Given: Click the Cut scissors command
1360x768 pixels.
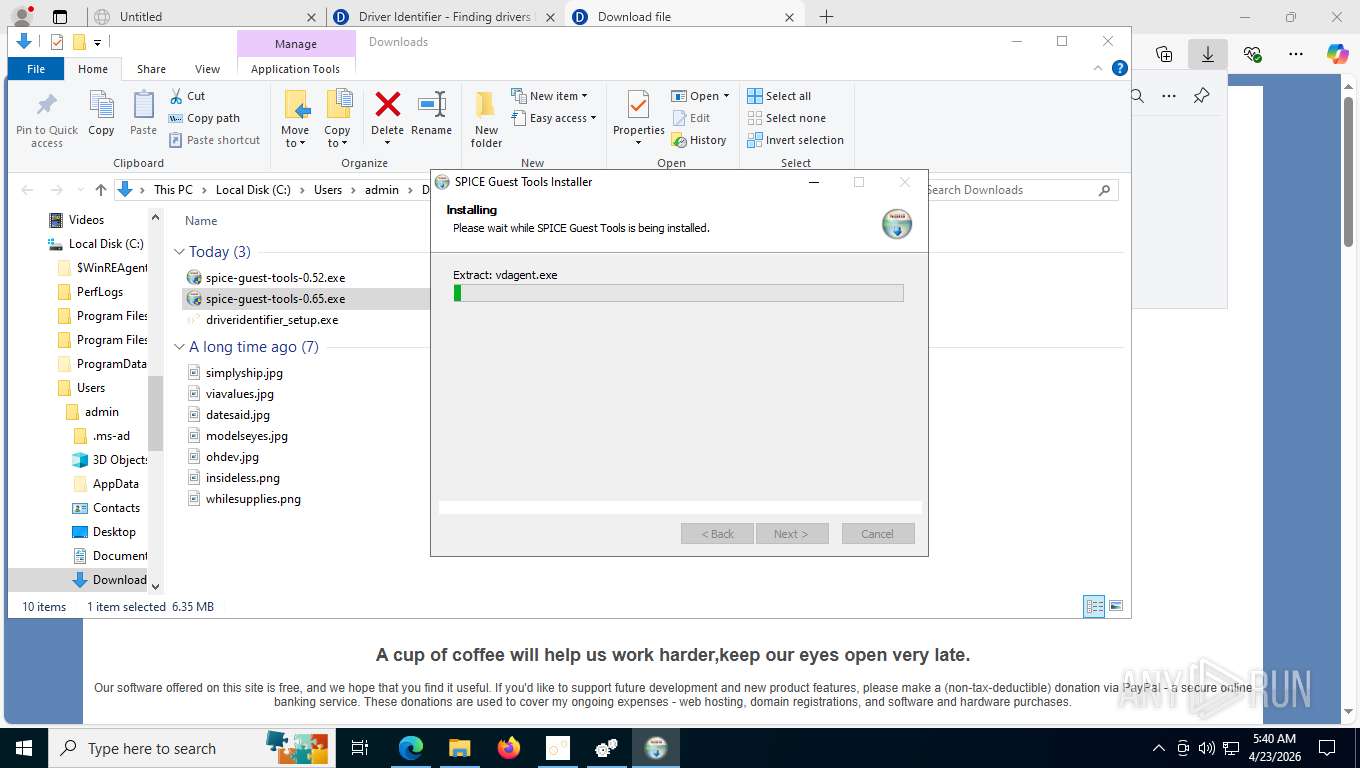Looking at the screenshot, I should tap(187, 96).
